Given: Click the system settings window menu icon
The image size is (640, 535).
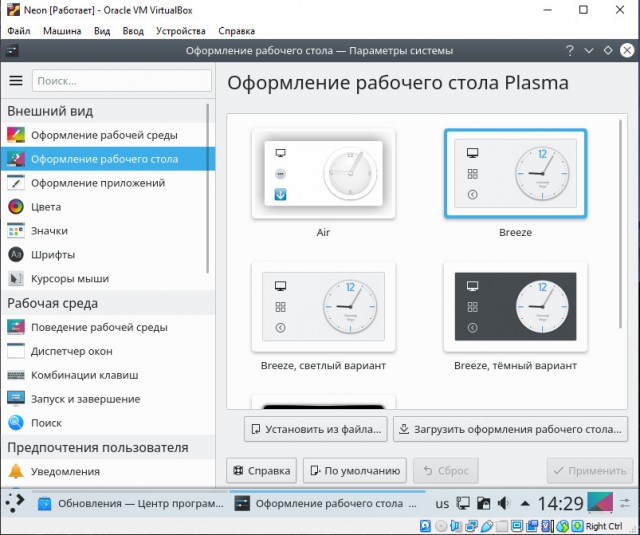Looking at the screenshot, I should [12, 51].
